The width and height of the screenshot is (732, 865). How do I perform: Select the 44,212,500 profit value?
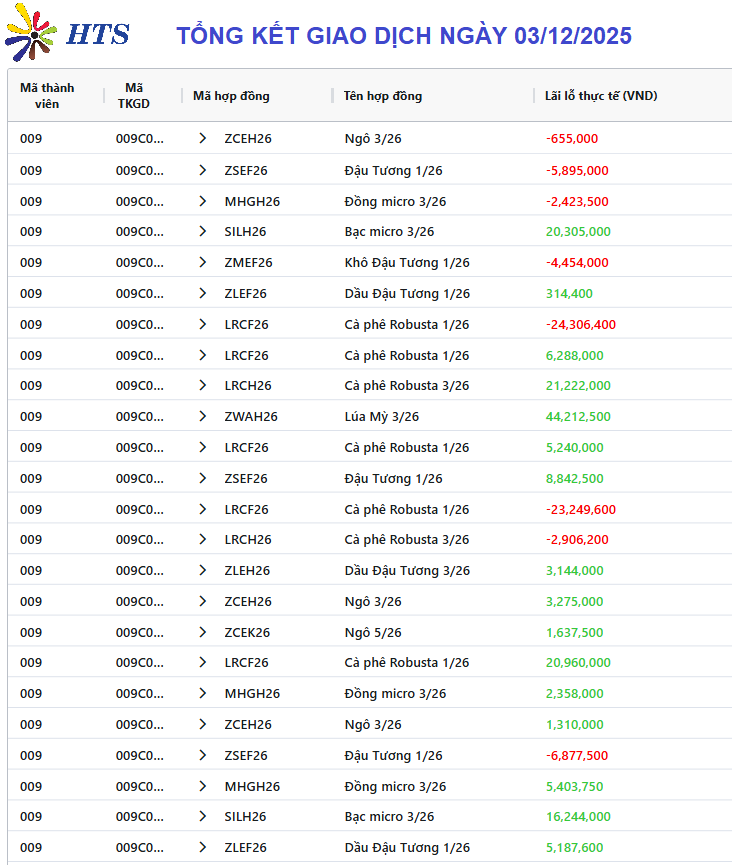pos(578,416)
